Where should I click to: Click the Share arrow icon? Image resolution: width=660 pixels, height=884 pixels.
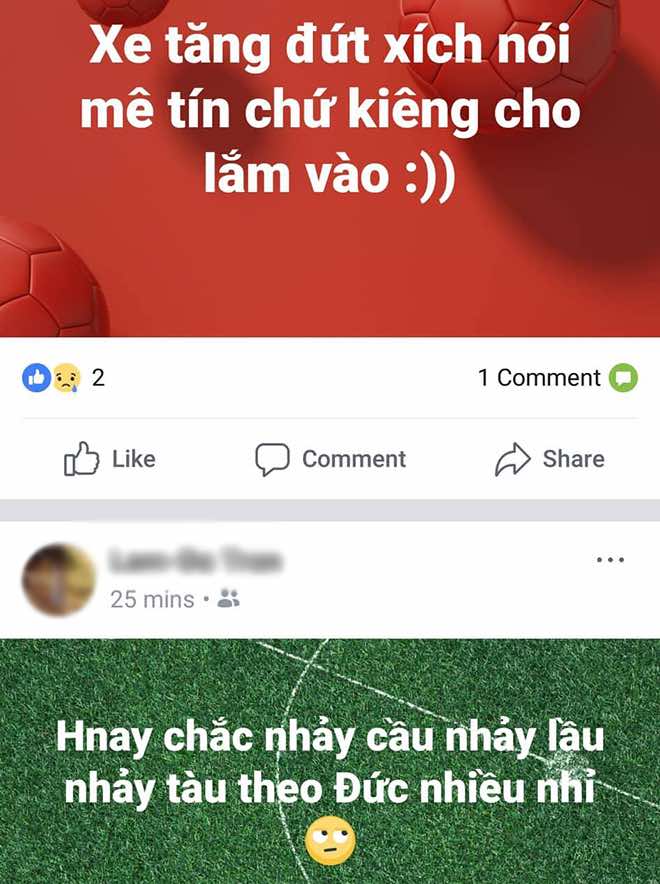pyautogui.click(x=512, y=459)
